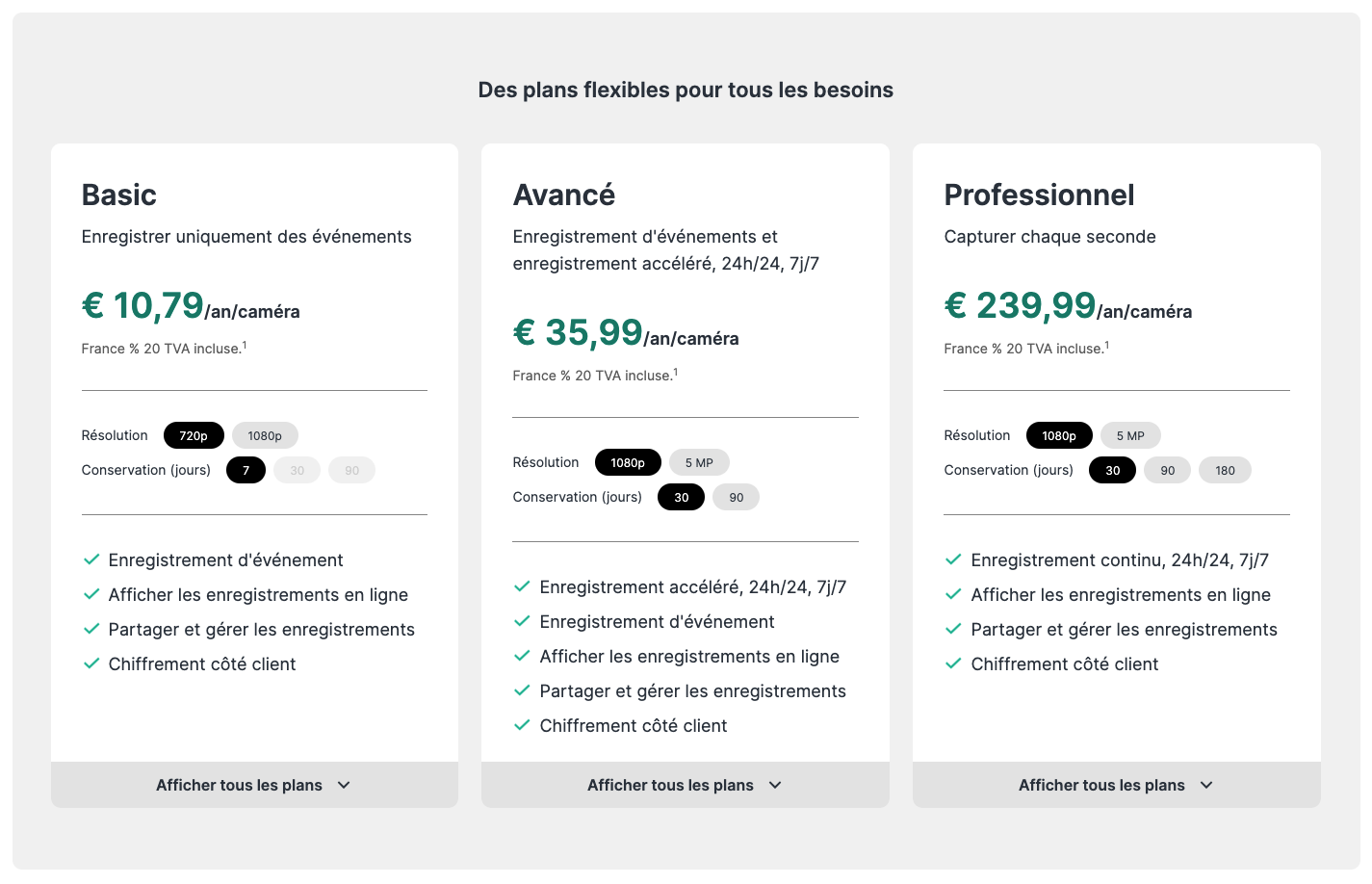Choose 90 days retention in Professionnel plan

click(x=1168, y=470)
